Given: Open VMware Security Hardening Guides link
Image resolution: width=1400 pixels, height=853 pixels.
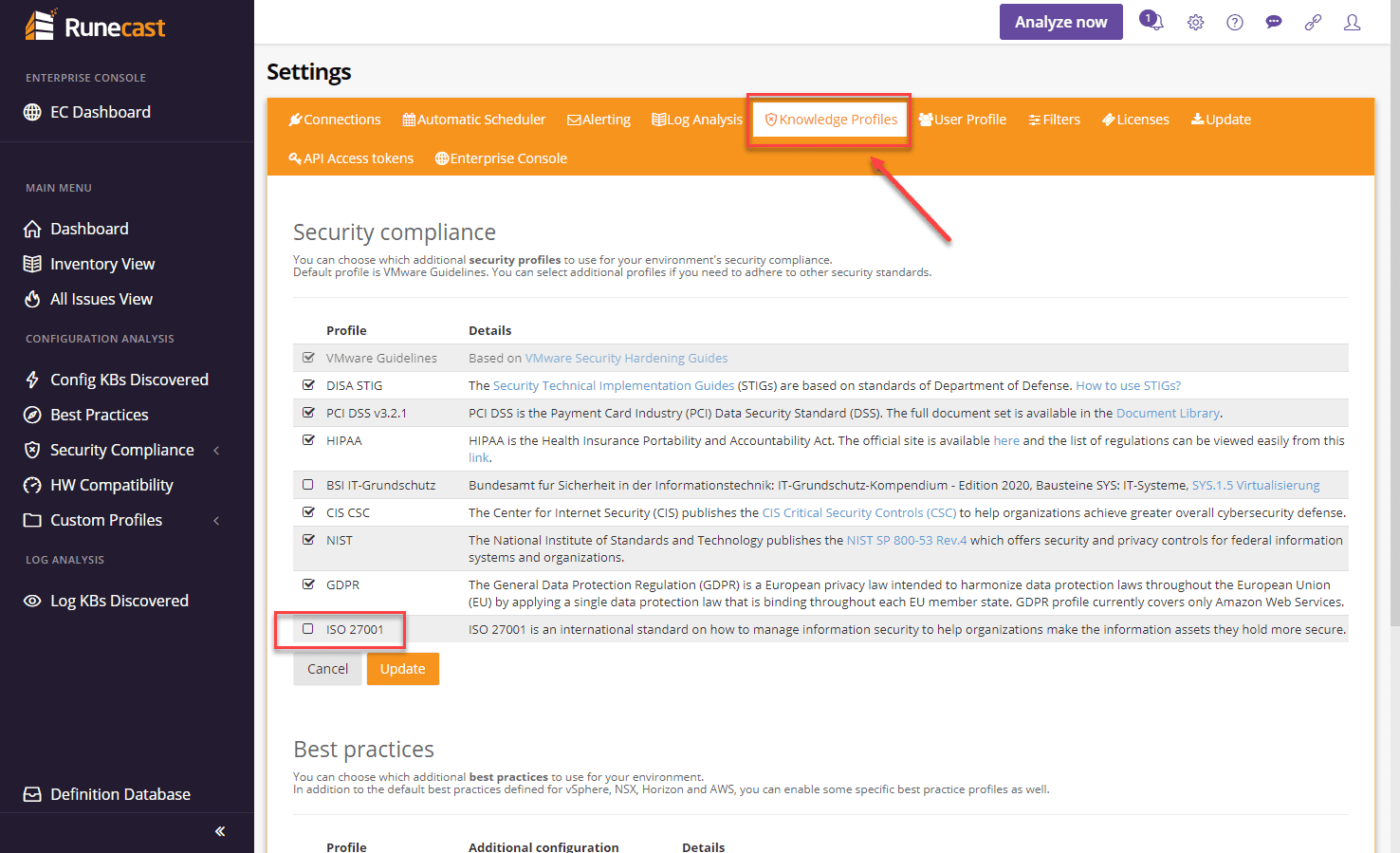Looking at the screenshot, I should [626, 359].
